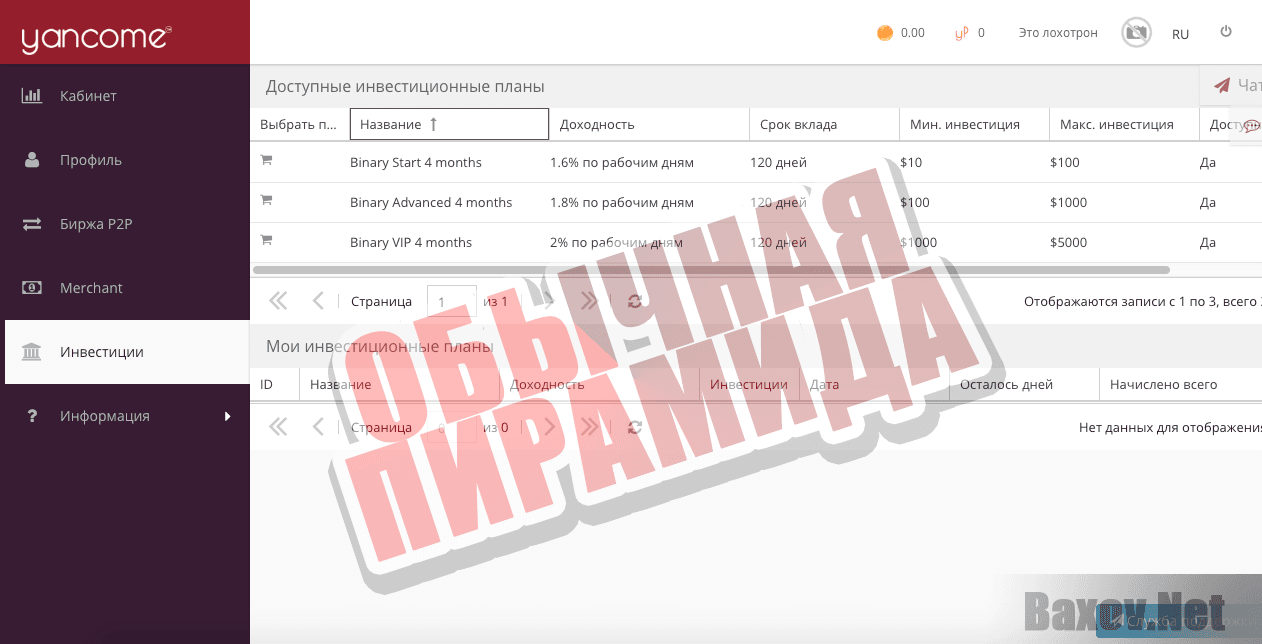Click the Это лохотрон username link
The width and height of the screenshot is (1262, 644).
1057,33
